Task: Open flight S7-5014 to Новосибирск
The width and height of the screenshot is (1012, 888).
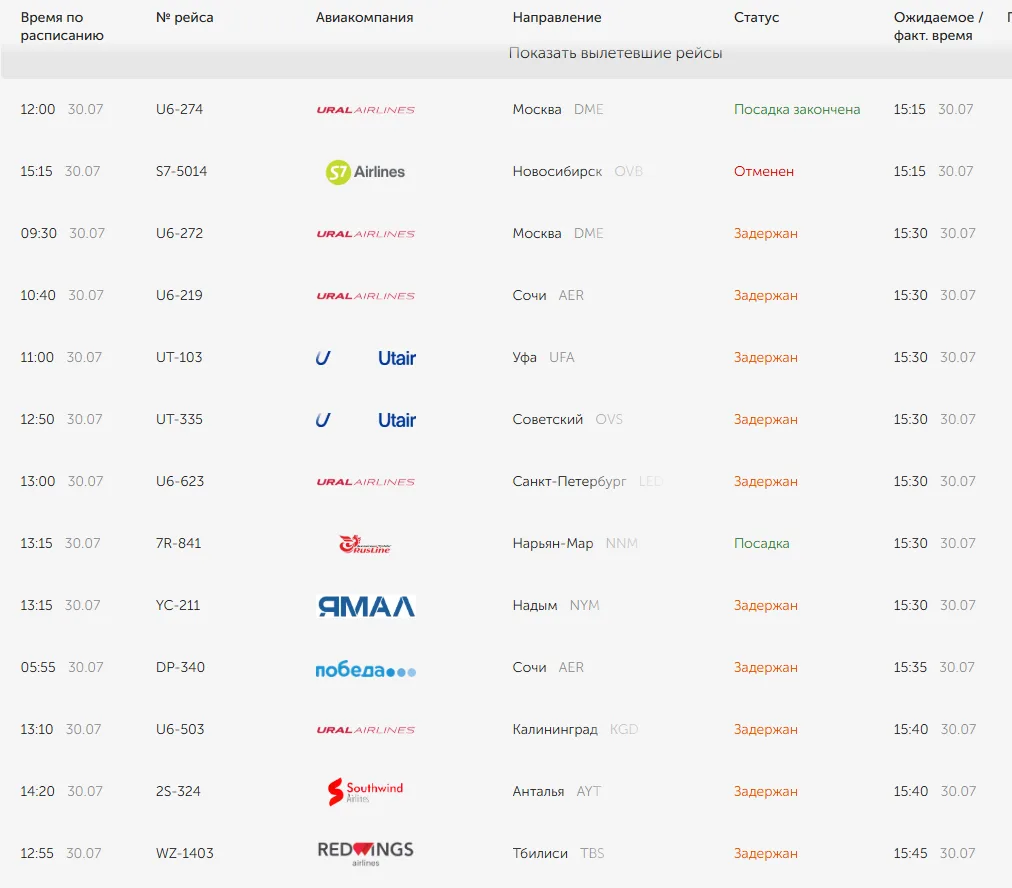Action: pyautogui.click(x=506, y=172)
